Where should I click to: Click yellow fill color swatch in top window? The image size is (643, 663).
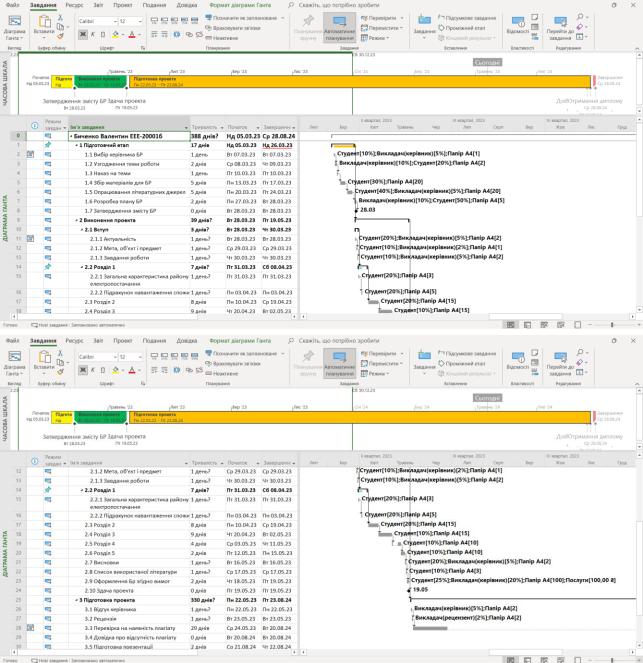(x=115, y=34)
